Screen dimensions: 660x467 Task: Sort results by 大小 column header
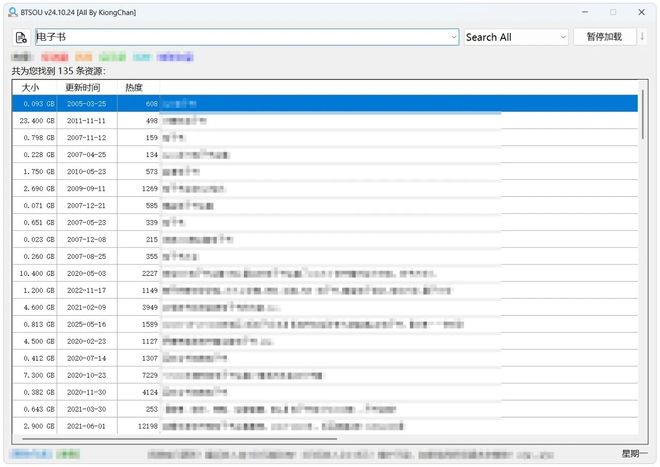point(31,87)
